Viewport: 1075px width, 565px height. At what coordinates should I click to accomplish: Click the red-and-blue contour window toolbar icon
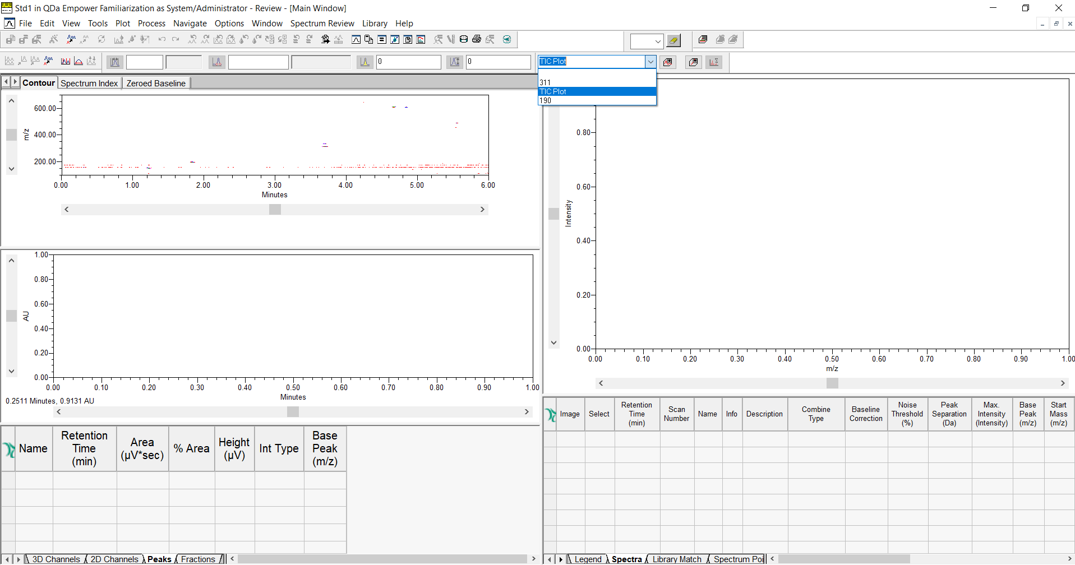420,40
